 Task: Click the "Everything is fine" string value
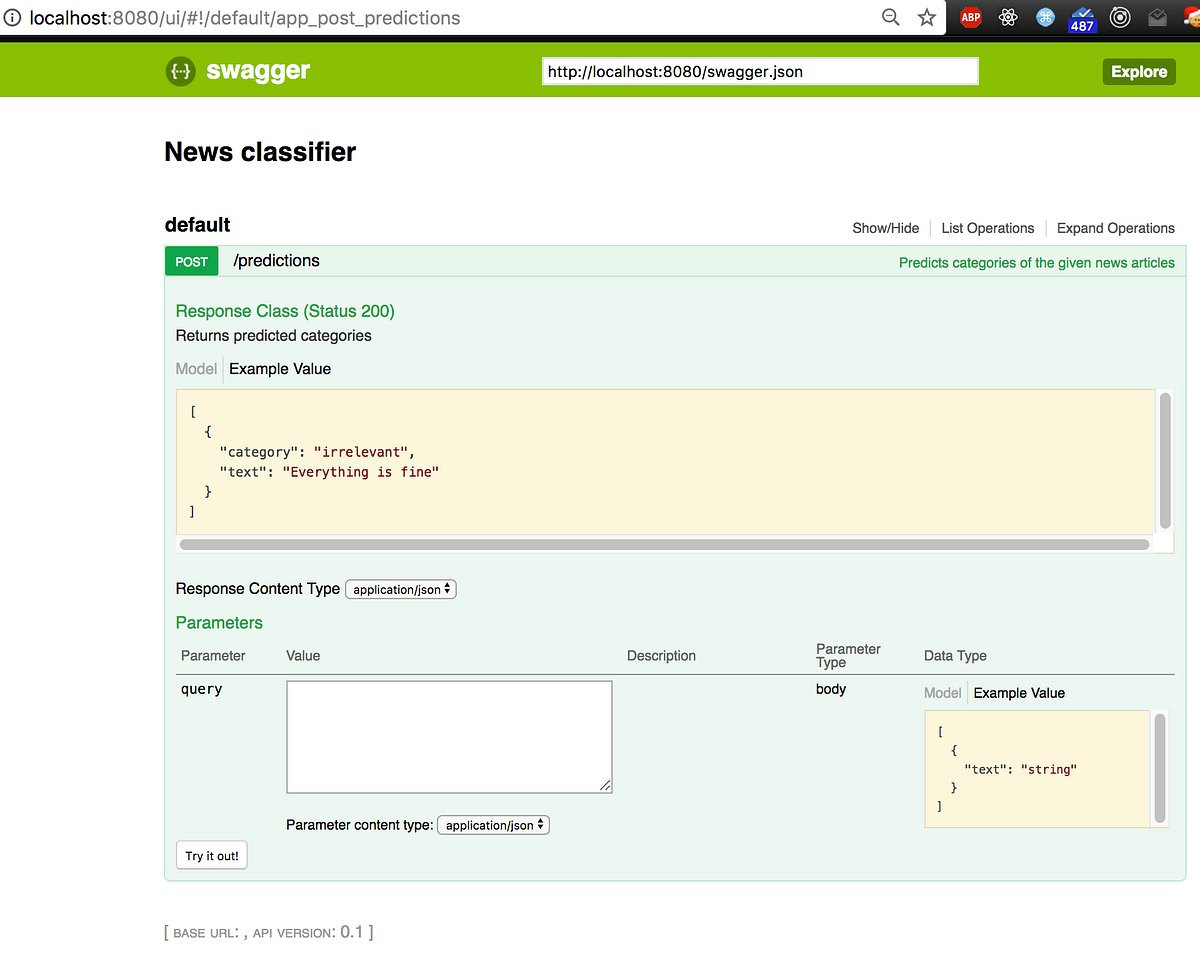(361, 472)
